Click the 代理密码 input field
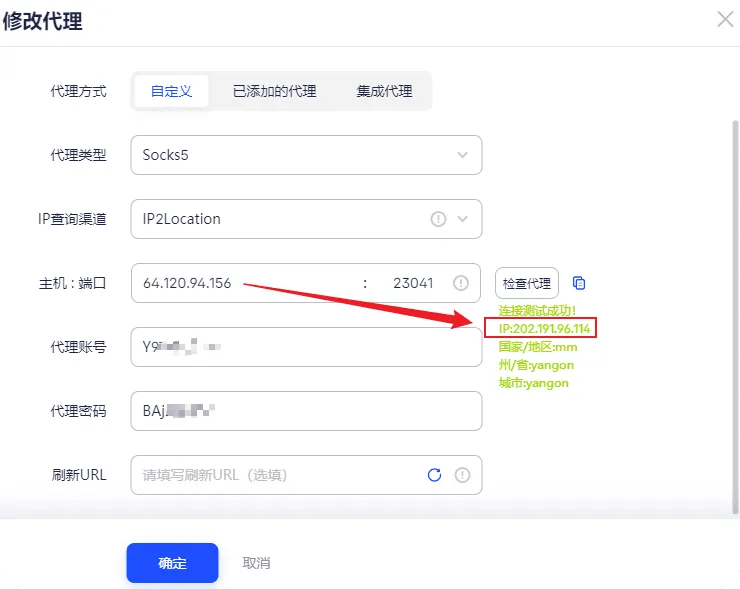The width and height of the screenshot is (740, 589). click(306, 411)
